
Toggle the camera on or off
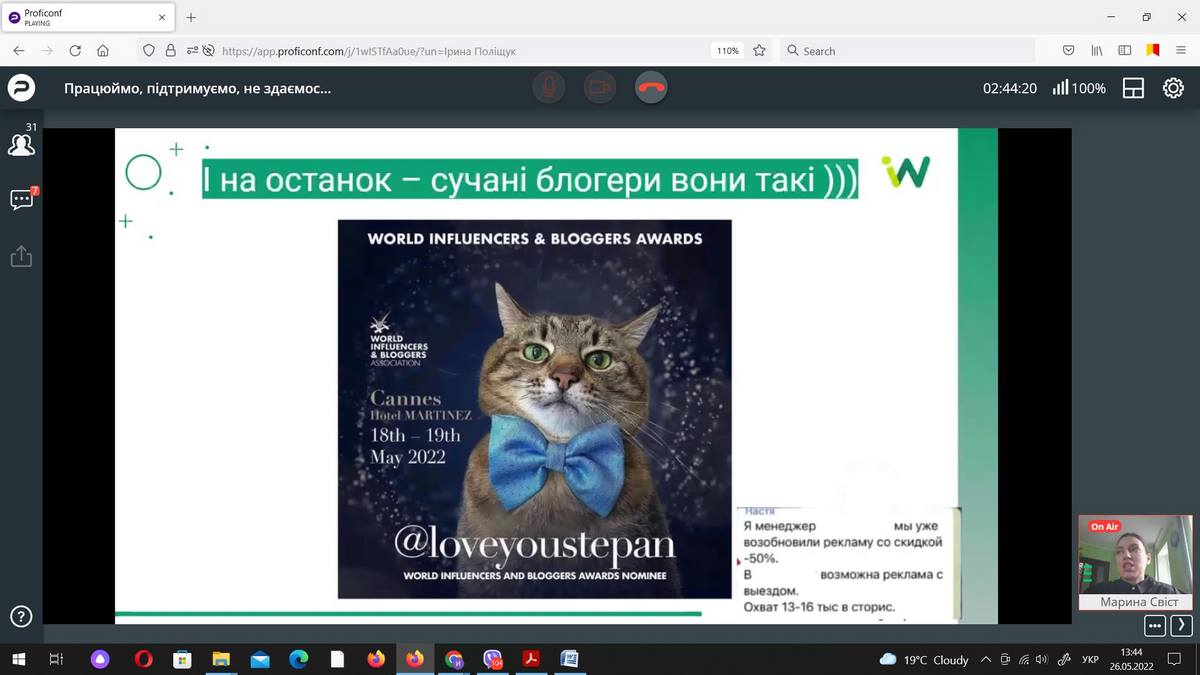599,87
